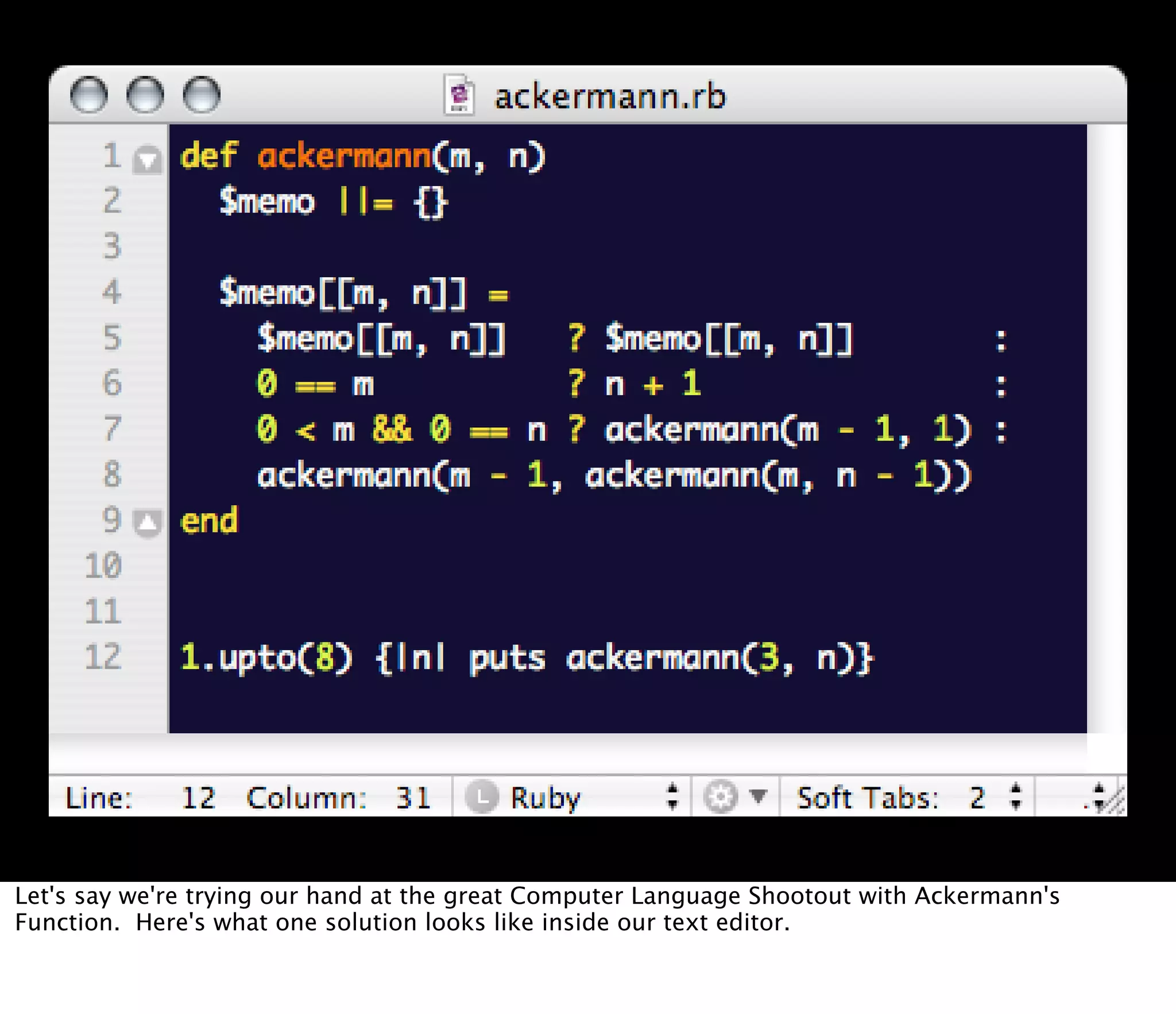
Task: Click line number 5 in gutter
Action: point(113,338)
